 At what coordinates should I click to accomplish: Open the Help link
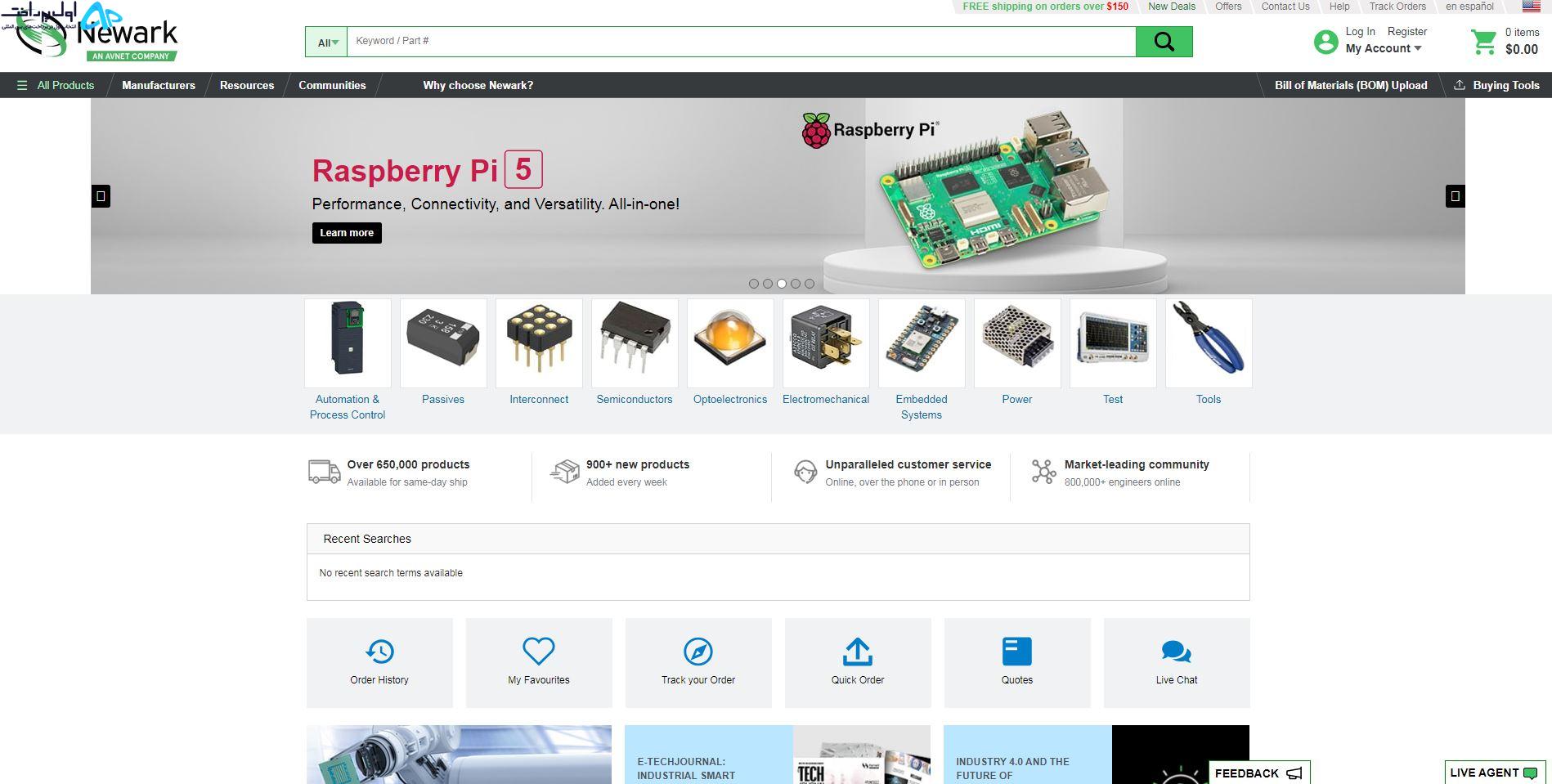(x=1339, y=7)
